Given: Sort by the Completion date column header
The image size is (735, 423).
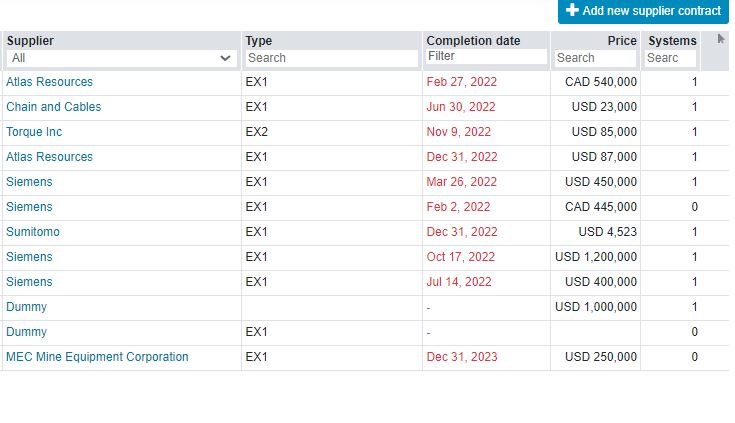Looking at the screenshot, I should tap(473, 41).
